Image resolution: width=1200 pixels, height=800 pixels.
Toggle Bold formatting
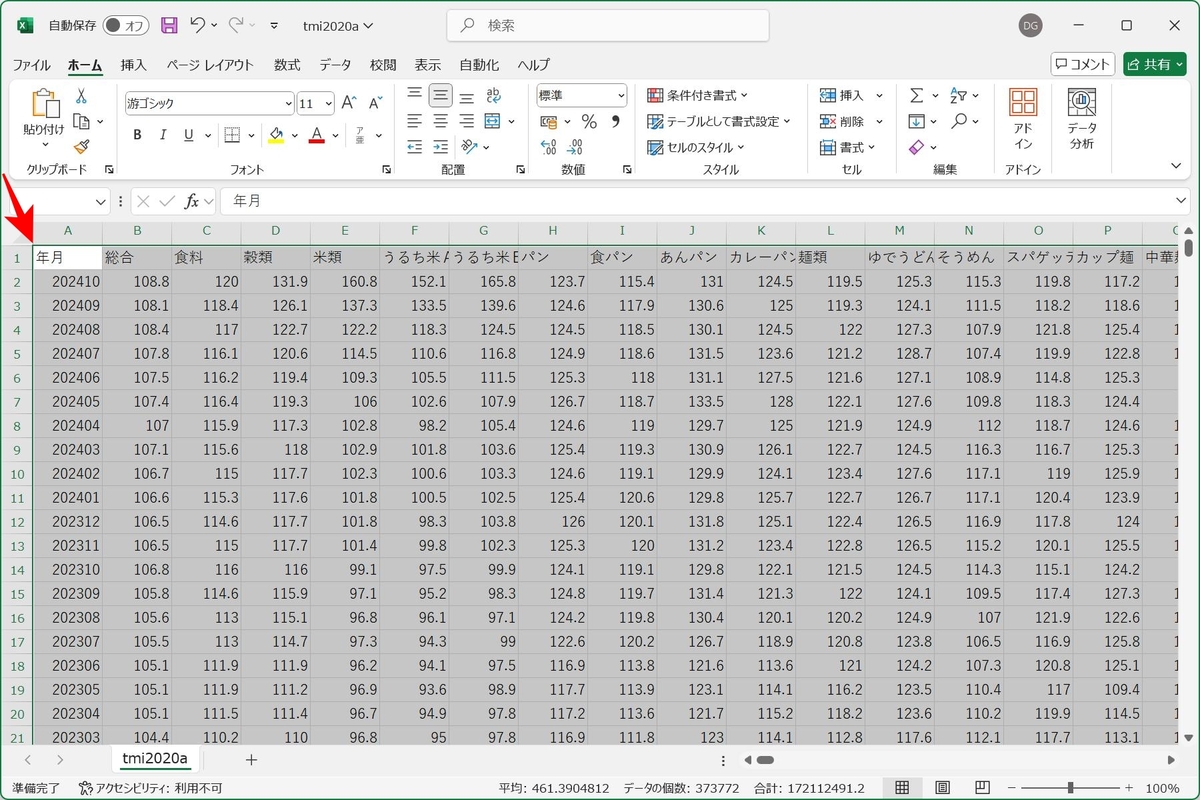tap(137, 135)
